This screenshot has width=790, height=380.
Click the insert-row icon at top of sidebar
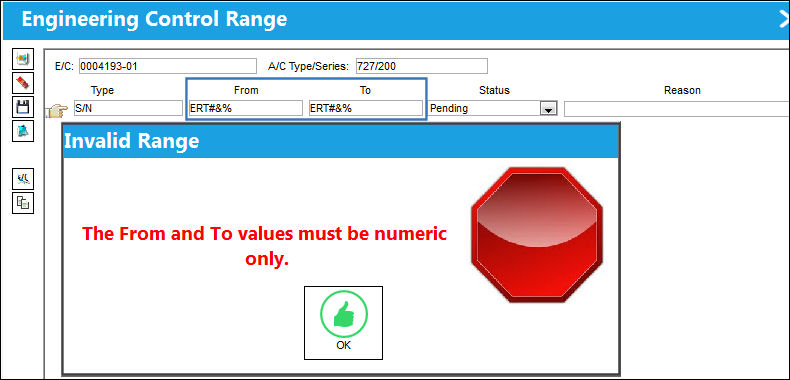point(23,59)
